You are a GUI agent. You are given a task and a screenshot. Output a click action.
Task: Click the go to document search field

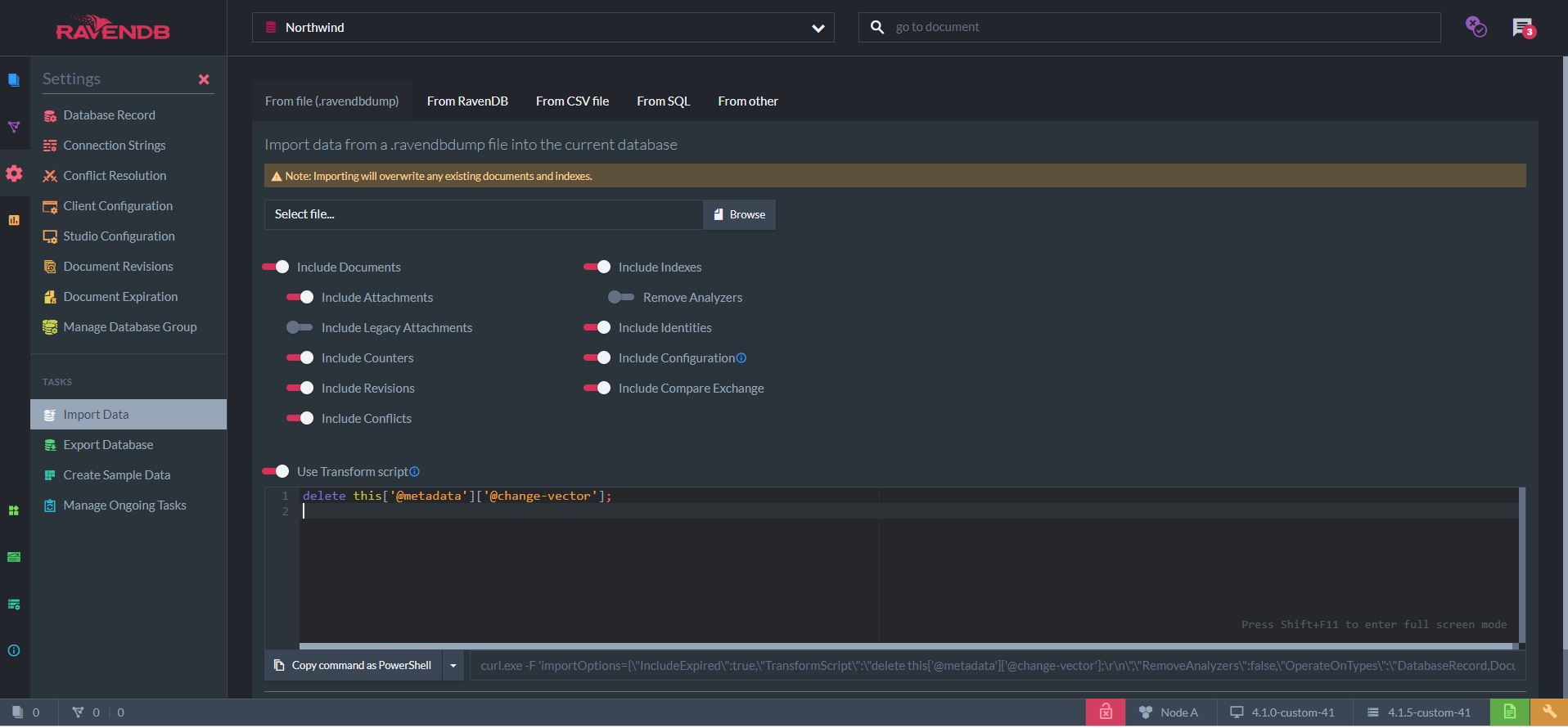click(1149, 27)
